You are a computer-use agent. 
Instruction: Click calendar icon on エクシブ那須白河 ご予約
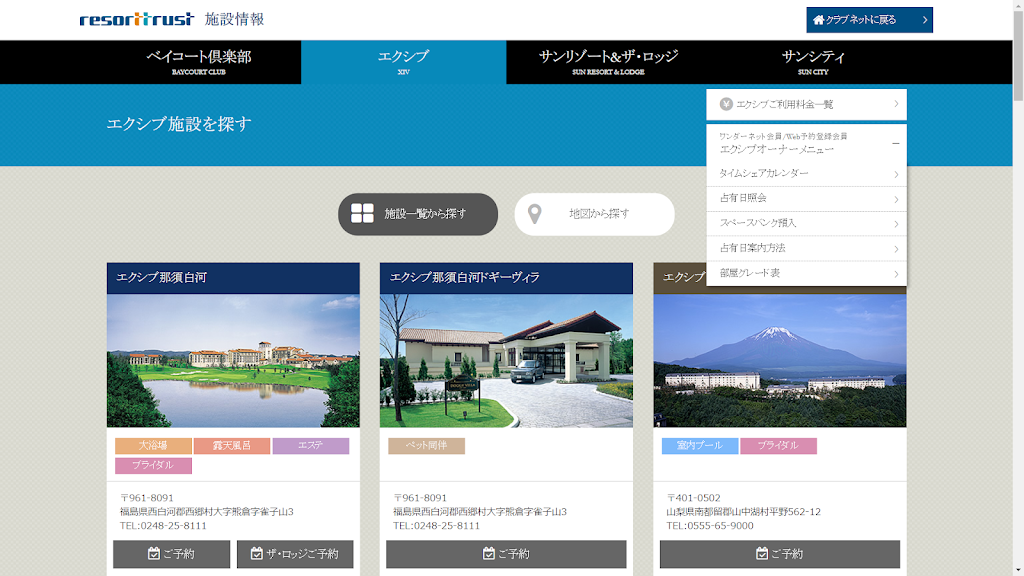click(x=153, y=554)
